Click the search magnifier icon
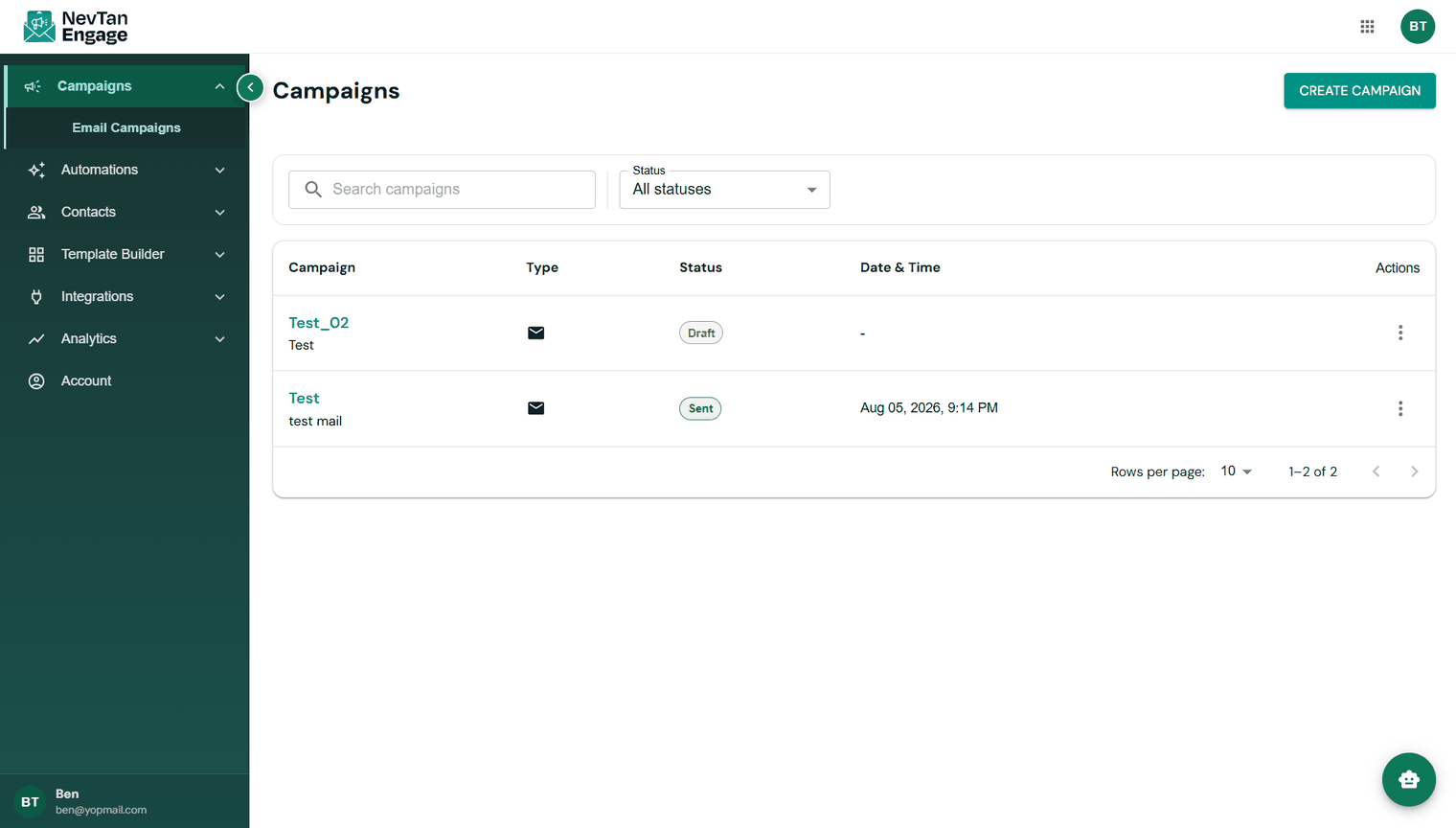The image size is (1456, 828). point(313,190)
